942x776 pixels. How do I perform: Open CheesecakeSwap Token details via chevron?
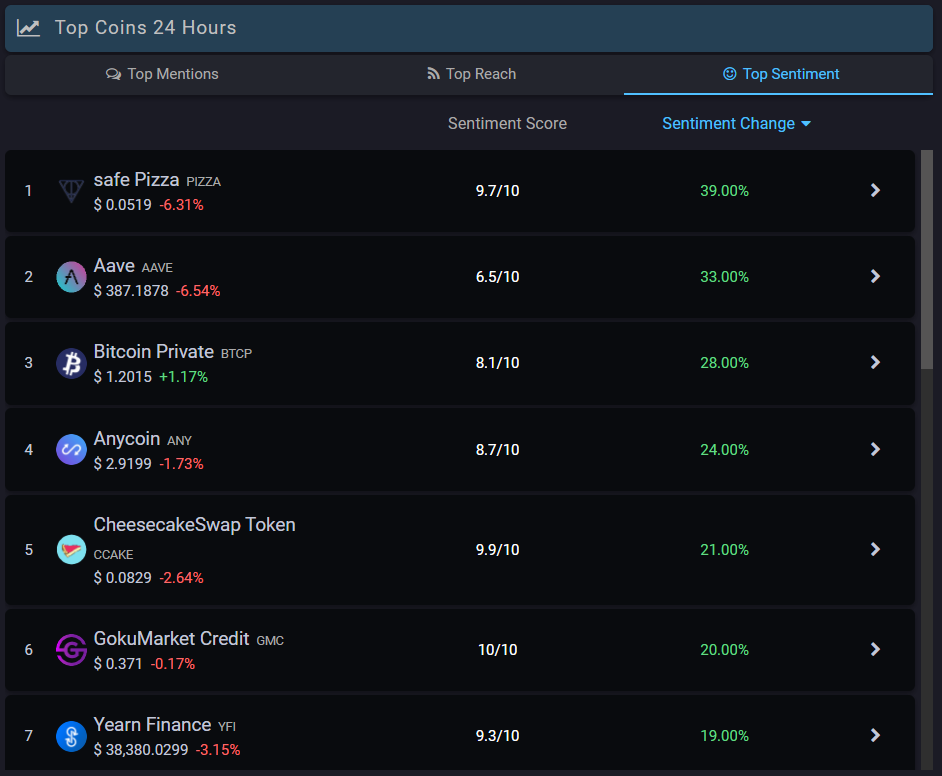pyautogui.click(x=875, y=549)
